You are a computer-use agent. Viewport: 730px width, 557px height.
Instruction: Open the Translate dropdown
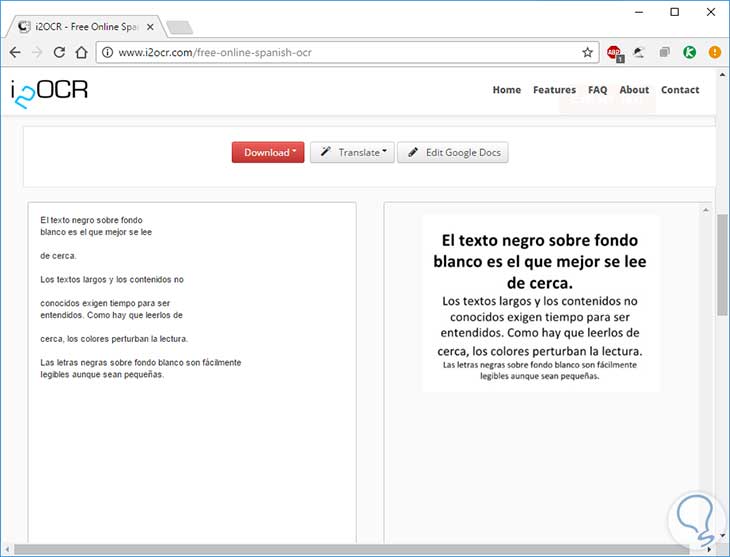[352, 152]
